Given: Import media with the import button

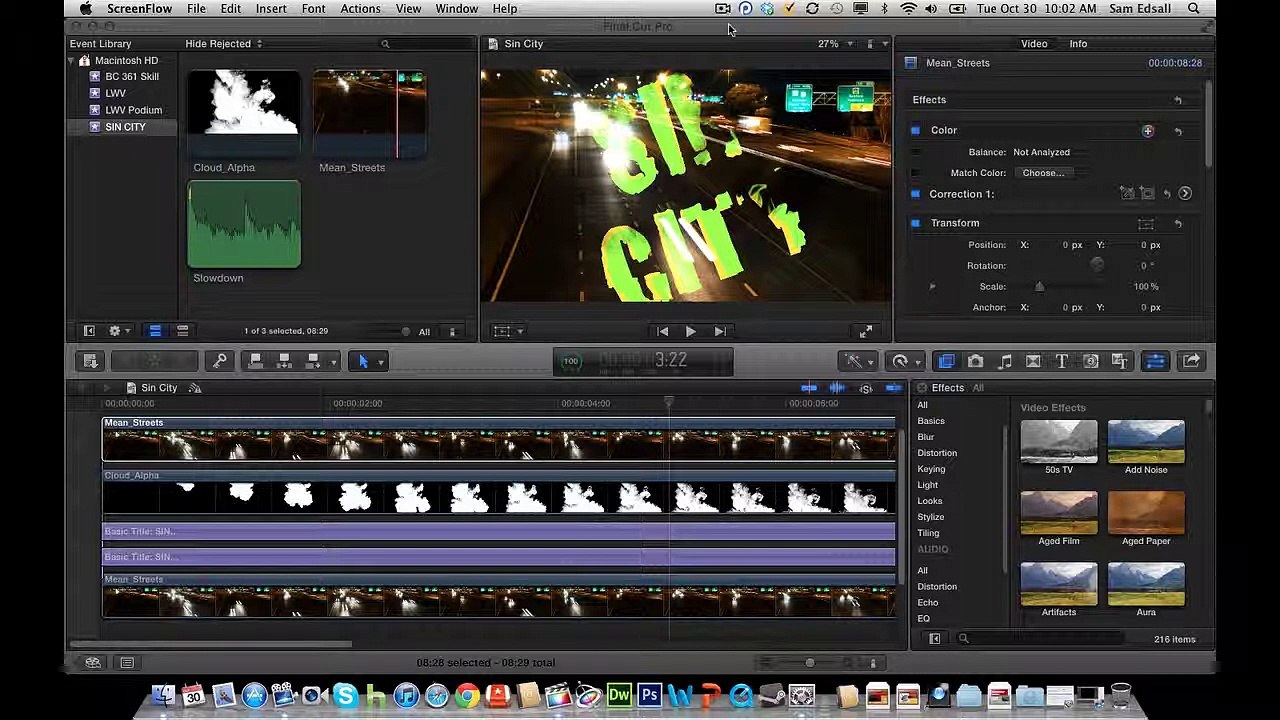Looking at the screenshot, I should (x=90, y=361).
